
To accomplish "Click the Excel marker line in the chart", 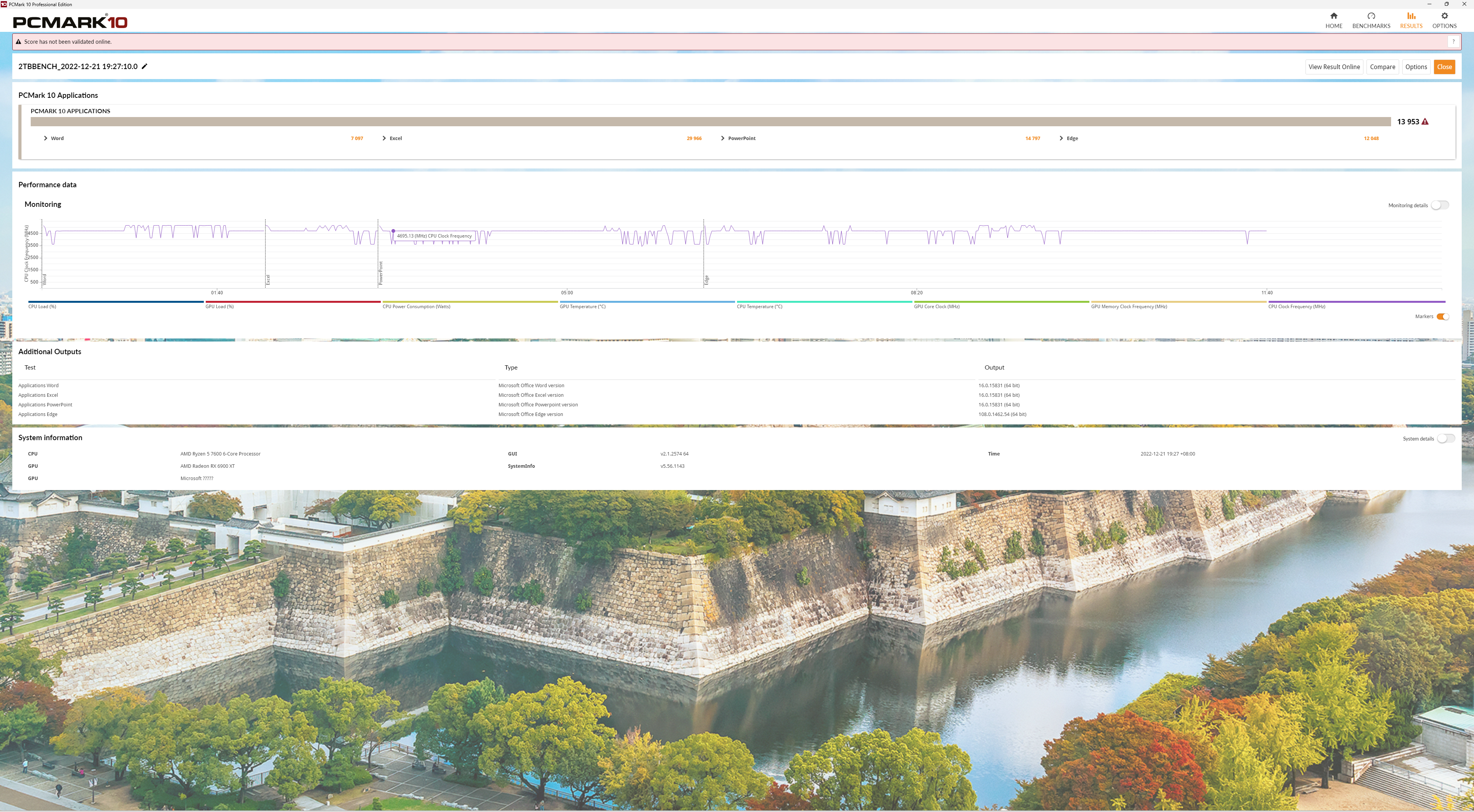I will [x=266, y=253].
